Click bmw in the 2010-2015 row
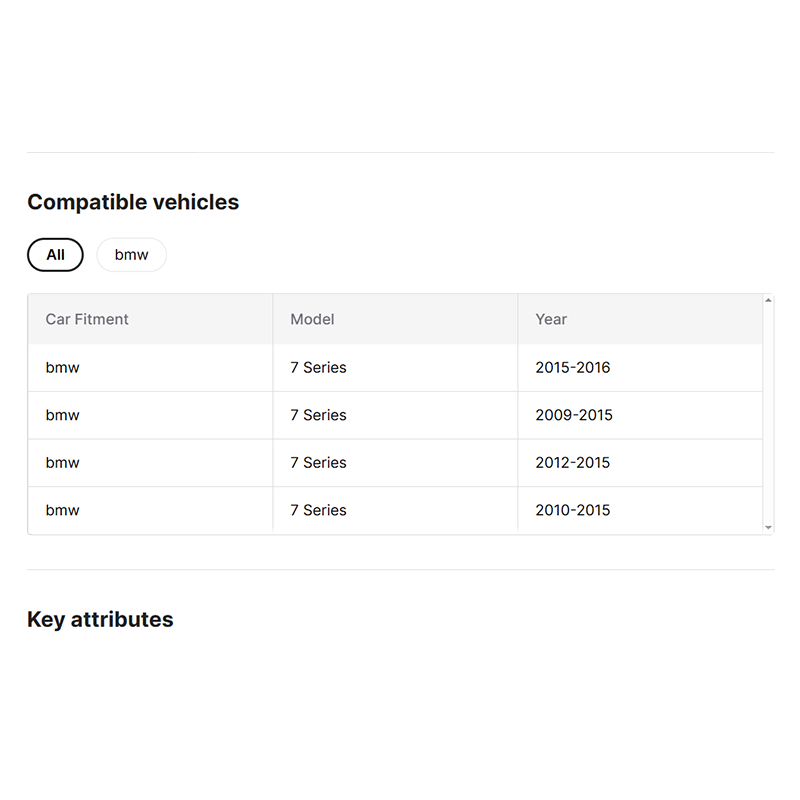This screenshot has height=800, width=800. (62, 510)
